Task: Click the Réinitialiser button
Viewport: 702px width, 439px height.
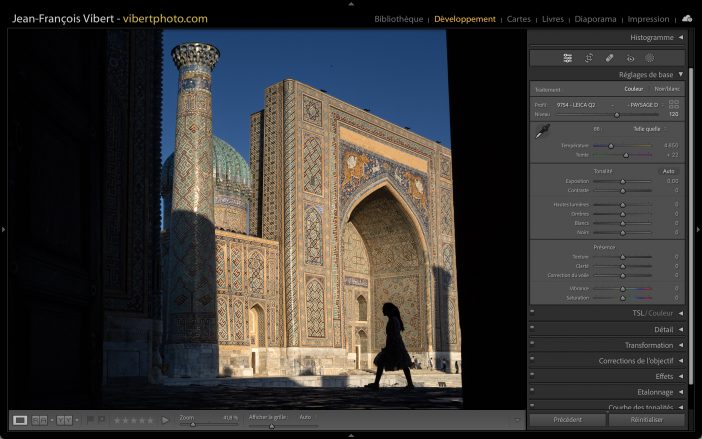Action: 647,420
